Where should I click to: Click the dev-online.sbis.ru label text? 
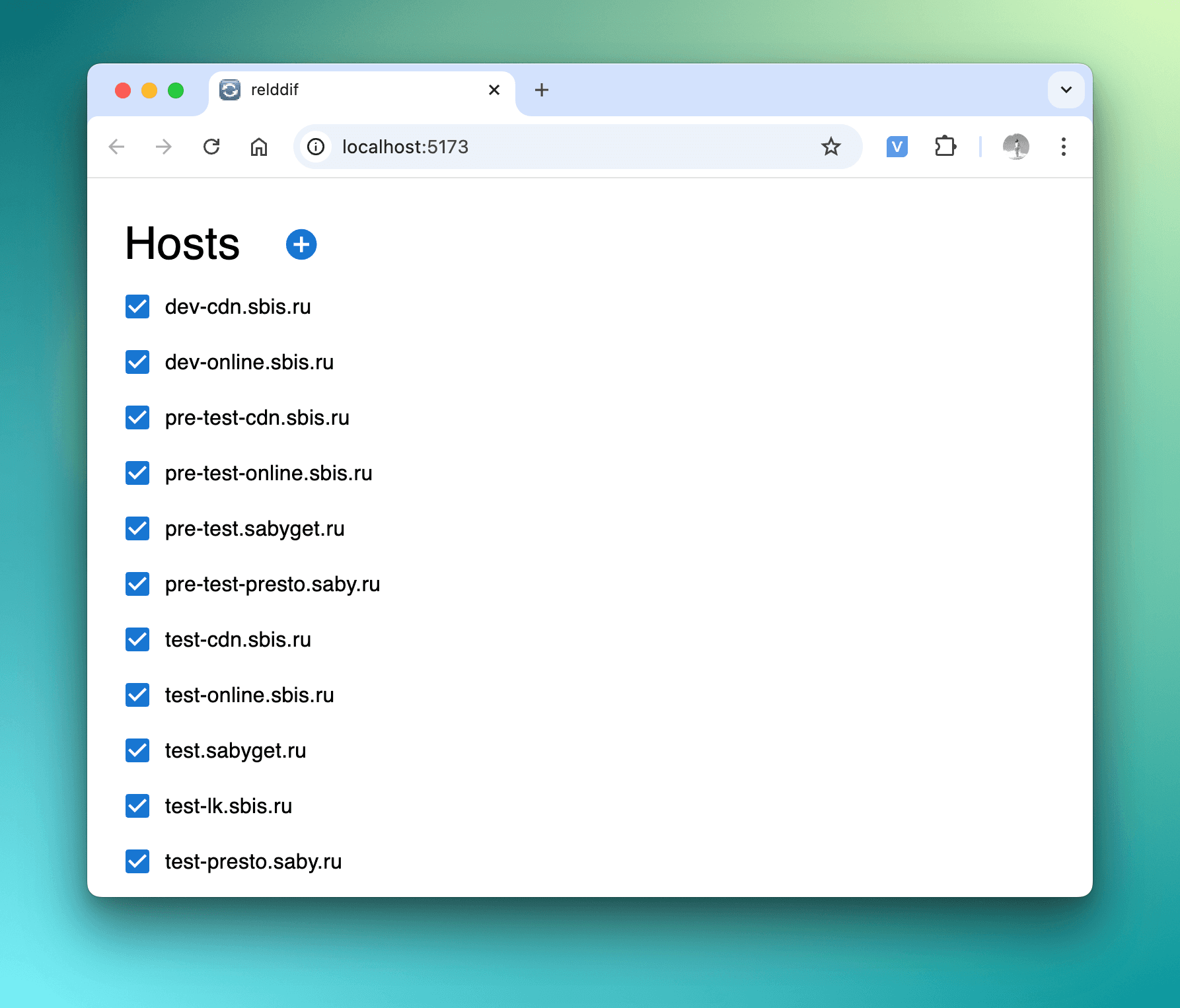(250, 362)
